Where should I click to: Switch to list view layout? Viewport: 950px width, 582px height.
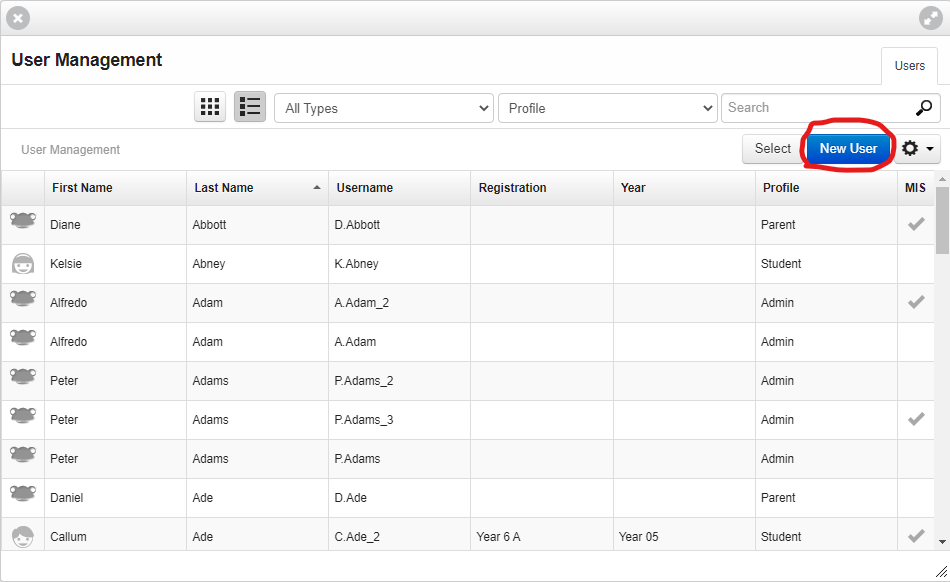pyautogui.click(x=250, y=107)
